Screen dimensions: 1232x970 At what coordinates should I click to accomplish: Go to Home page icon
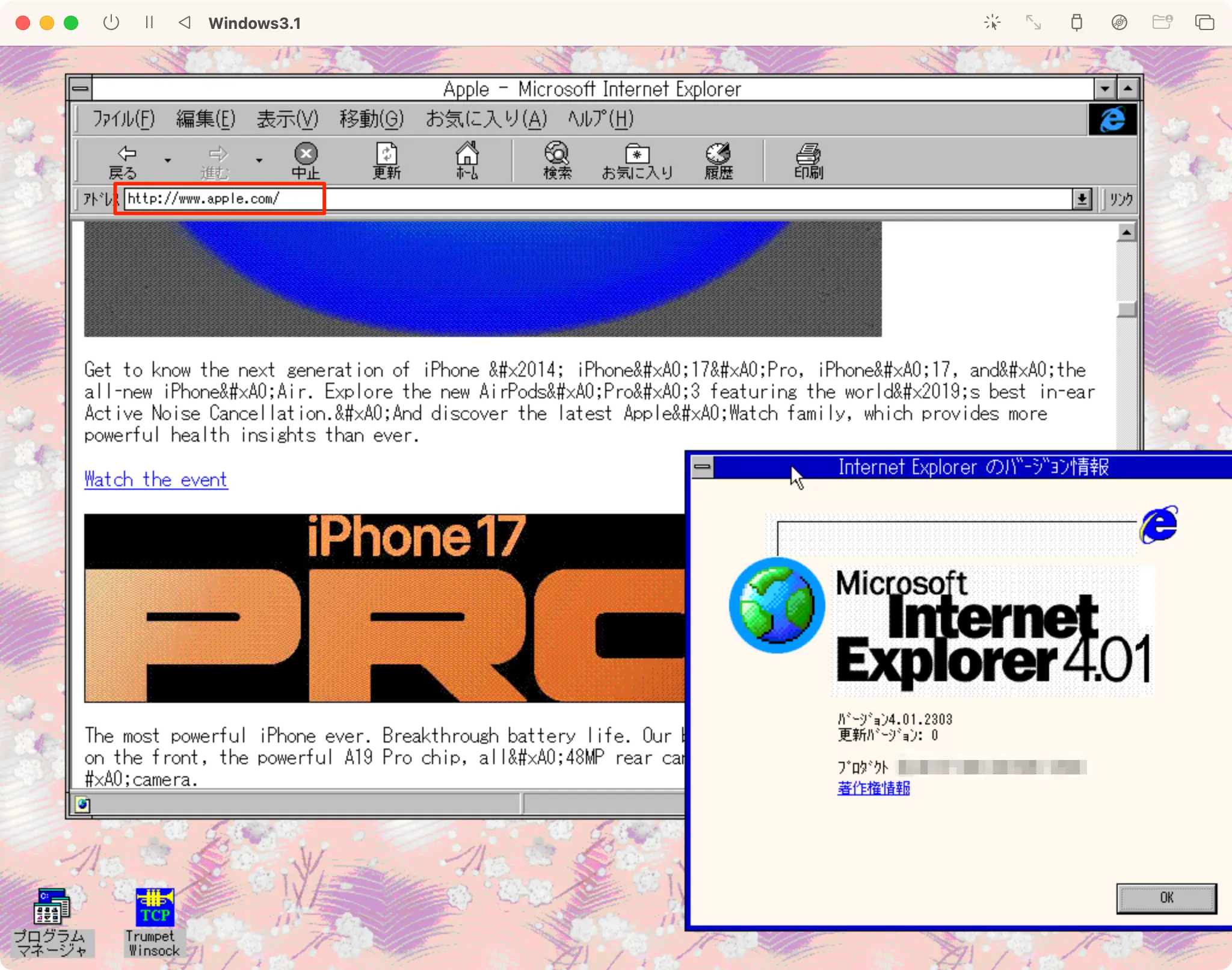[x=467, y=161]
